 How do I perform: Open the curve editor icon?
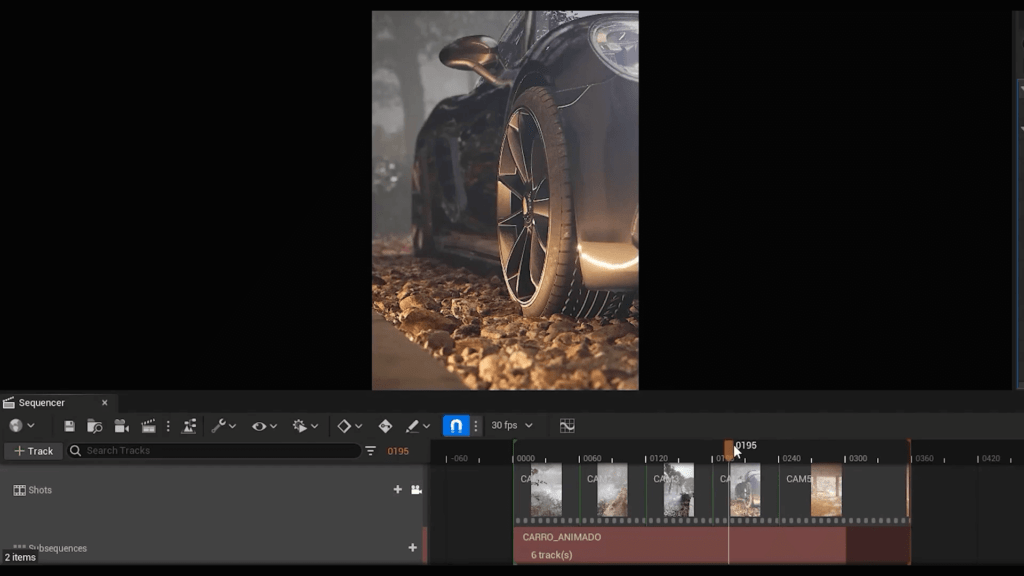(x=567, y=426)
